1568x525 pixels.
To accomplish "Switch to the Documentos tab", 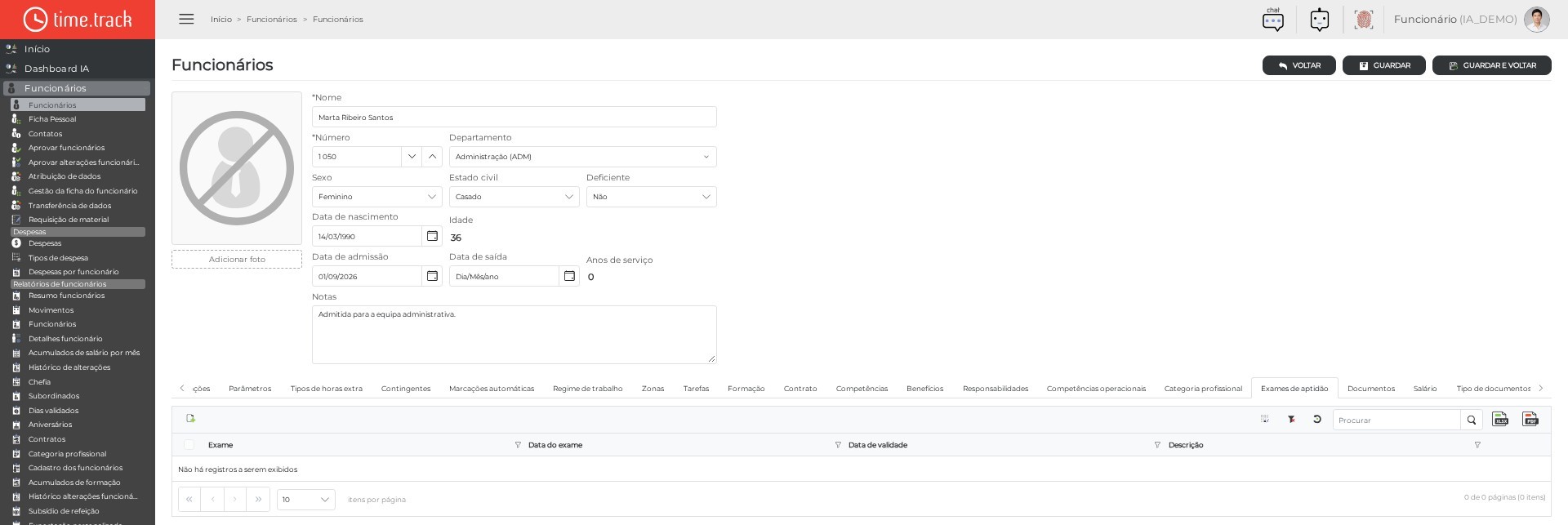I will tap(1371, 389).
